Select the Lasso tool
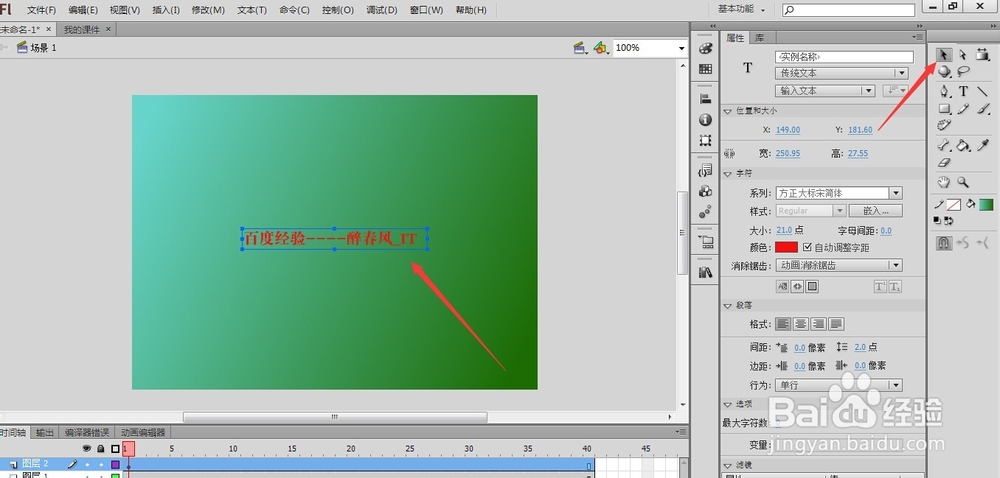Image resolution: width=1000 pixels, height=478 pixels. pyautogui.click(x=963, y=72)
